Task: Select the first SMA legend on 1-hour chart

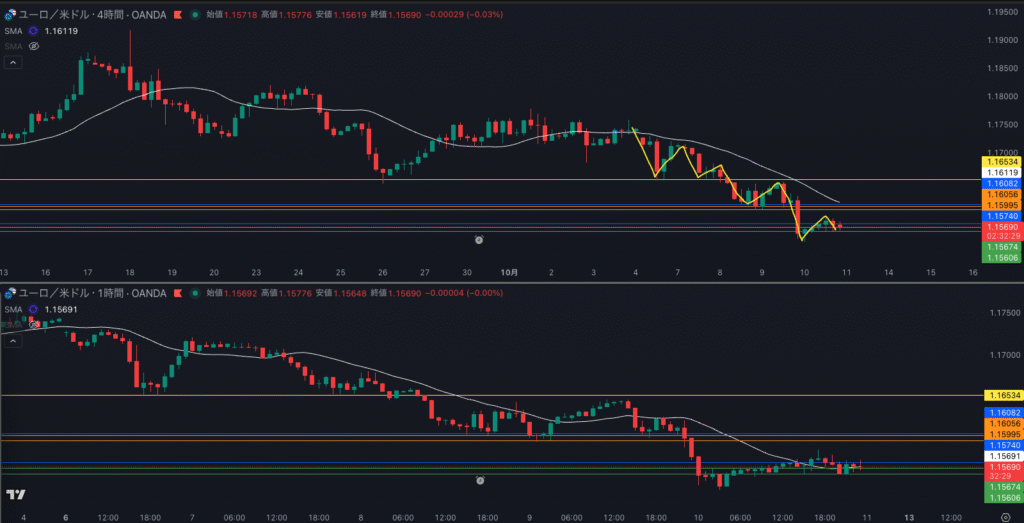Action: coord(12,310)
